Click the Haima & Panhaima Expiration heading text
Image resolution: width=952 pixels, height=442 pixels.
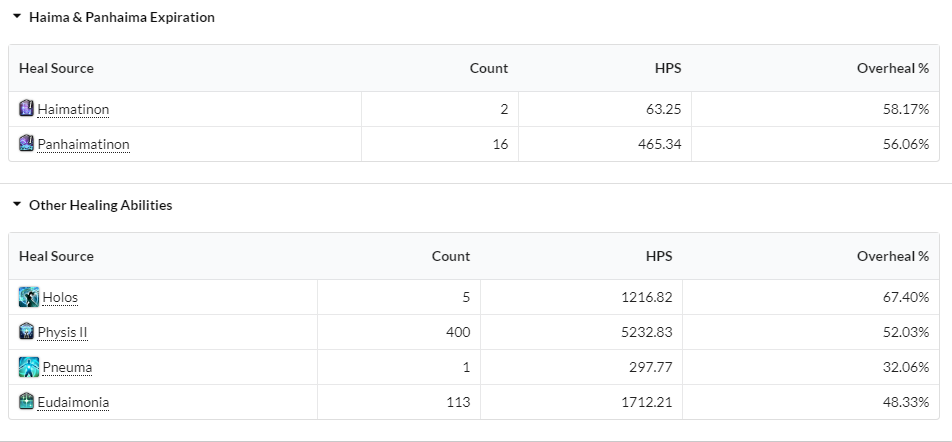122,17
